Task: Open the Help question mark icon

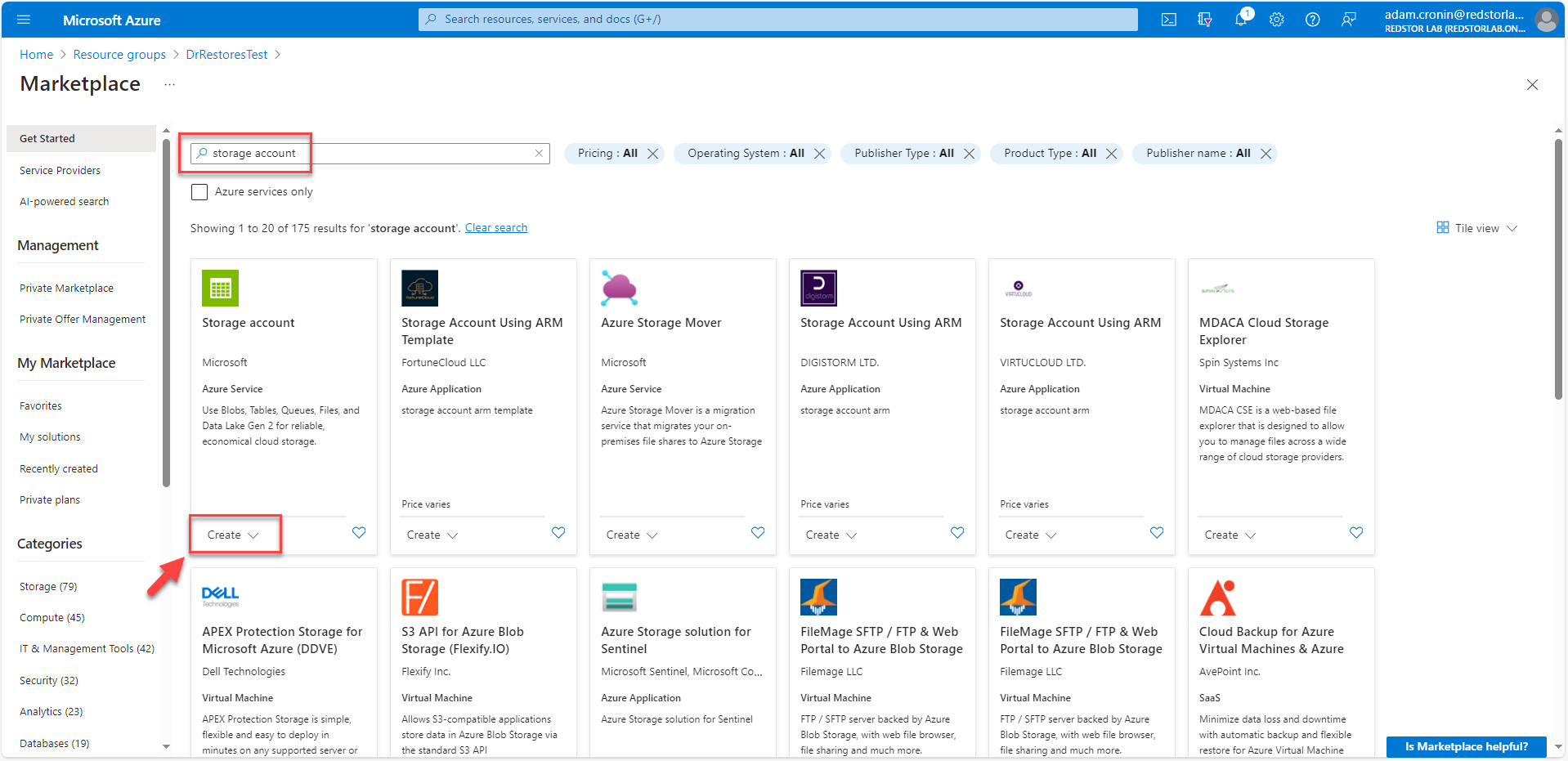Action: pos(1313,20)
